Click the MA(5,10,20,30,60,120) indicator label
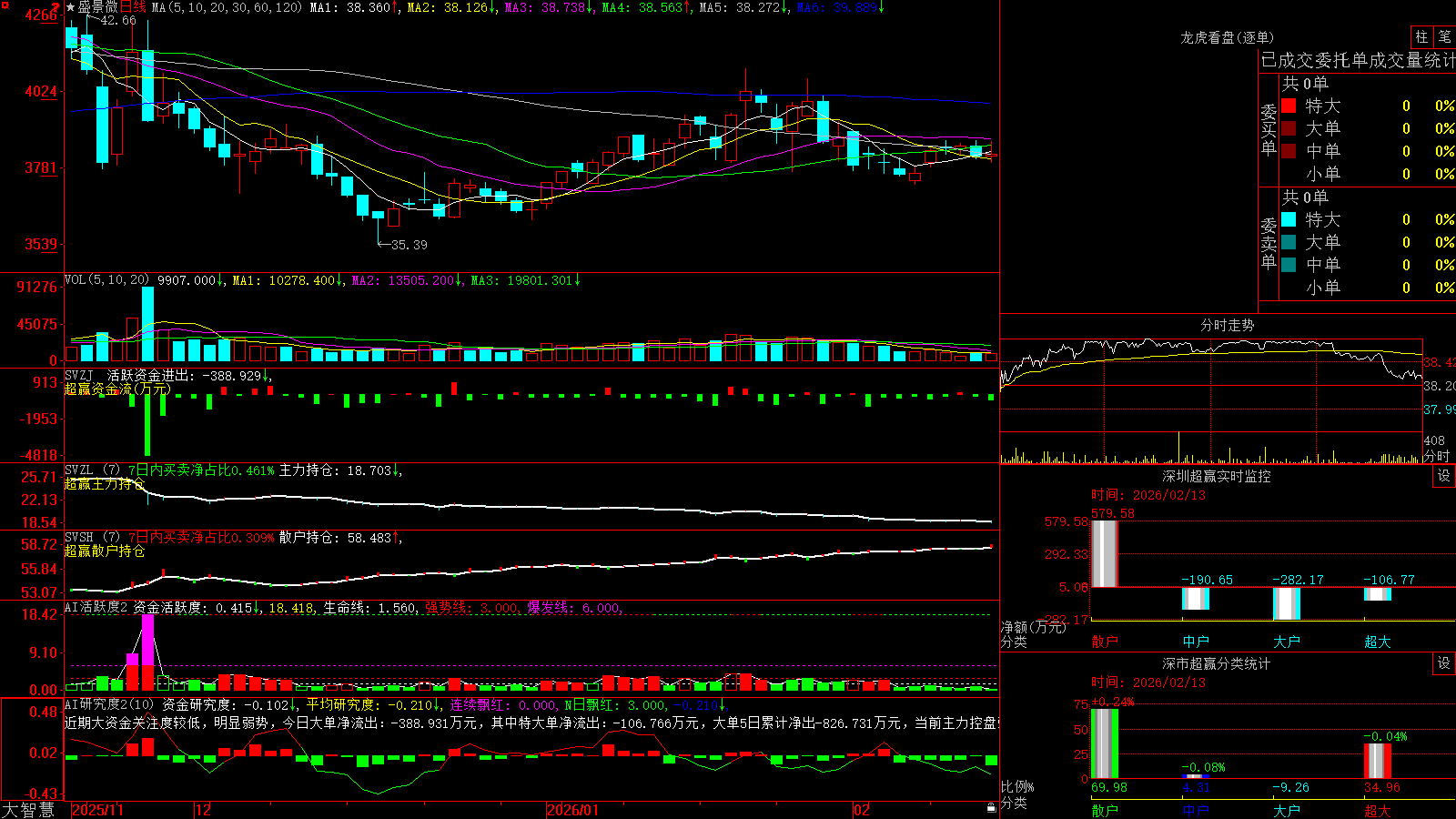Image resolution: width=1456 pixels, height=819 pixels. coord(227,7)
